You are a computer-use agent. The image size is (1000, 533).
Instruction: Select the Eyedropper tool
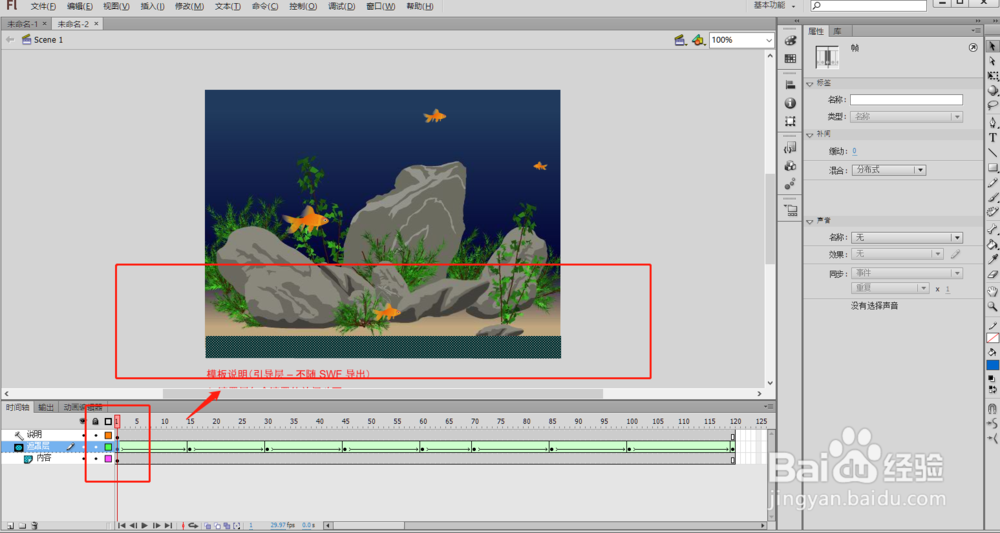click(x=992, y=259)
